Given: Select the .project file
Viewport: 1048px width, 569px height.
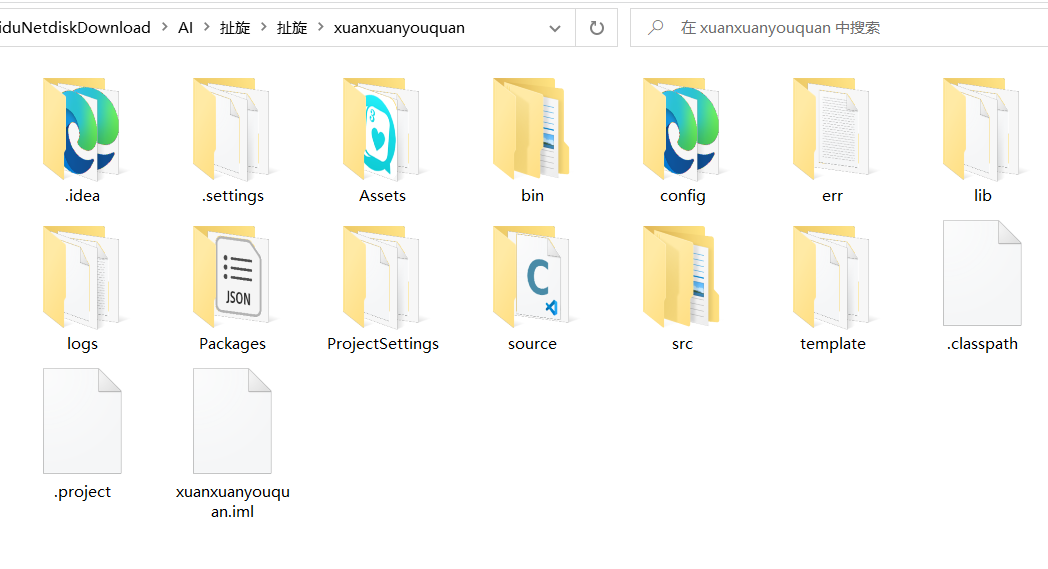Looking at the screenshot, I should point(82,421).
